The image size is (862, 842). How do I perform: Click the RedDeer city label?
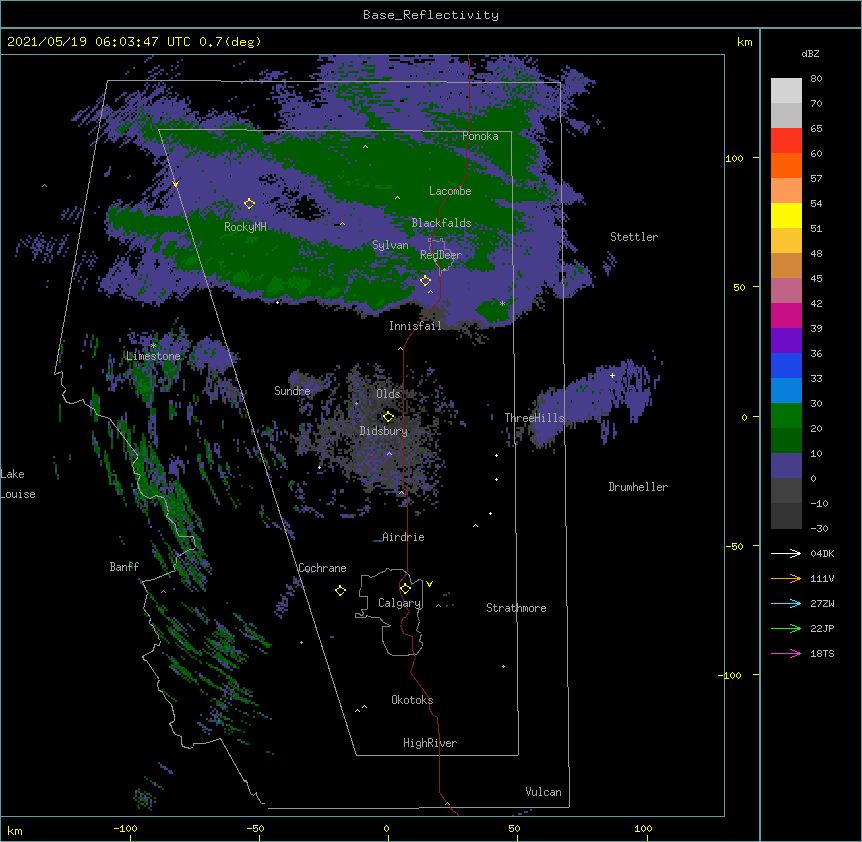click(x=441, y=255)
